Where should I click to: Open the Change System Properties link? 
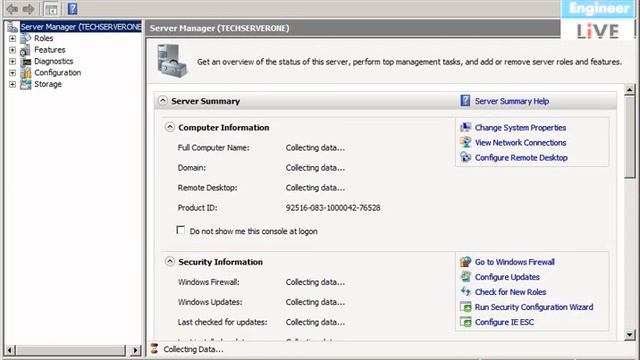click(520, 128)
